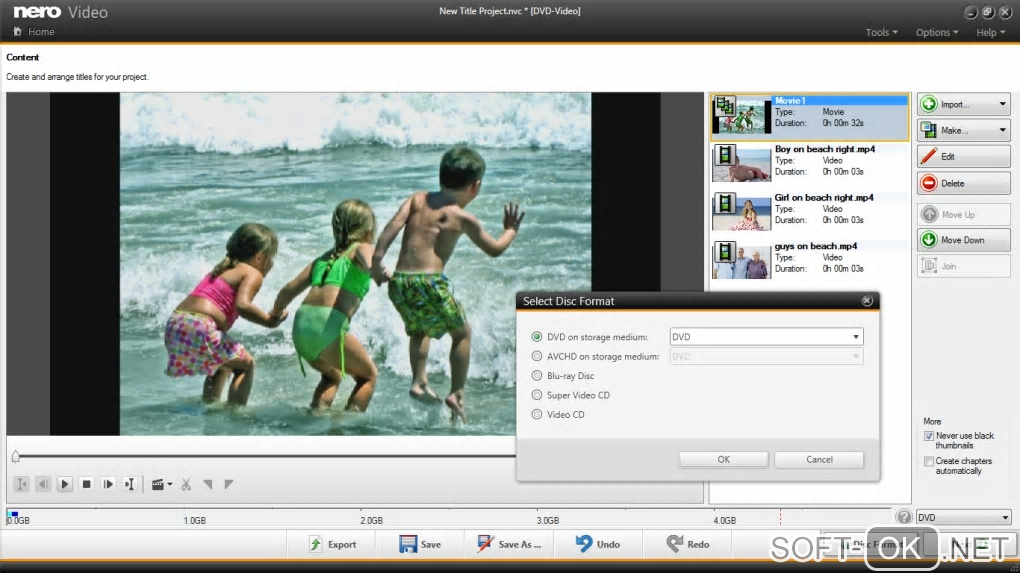Enable Create chapters automatically checkbox
Image resolution: width=1020 pixels, height=573 pixels.
tap(929, 462)
